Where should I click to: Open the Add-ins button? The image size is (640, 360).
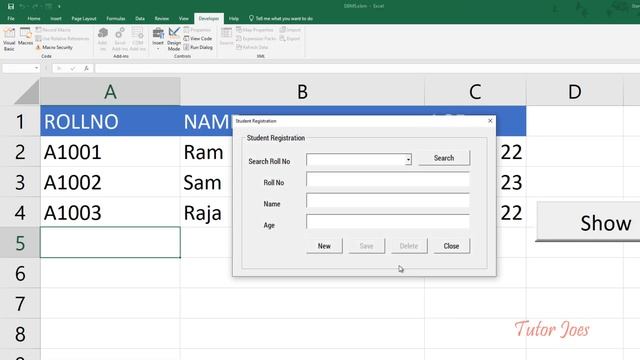click(102, 39)
